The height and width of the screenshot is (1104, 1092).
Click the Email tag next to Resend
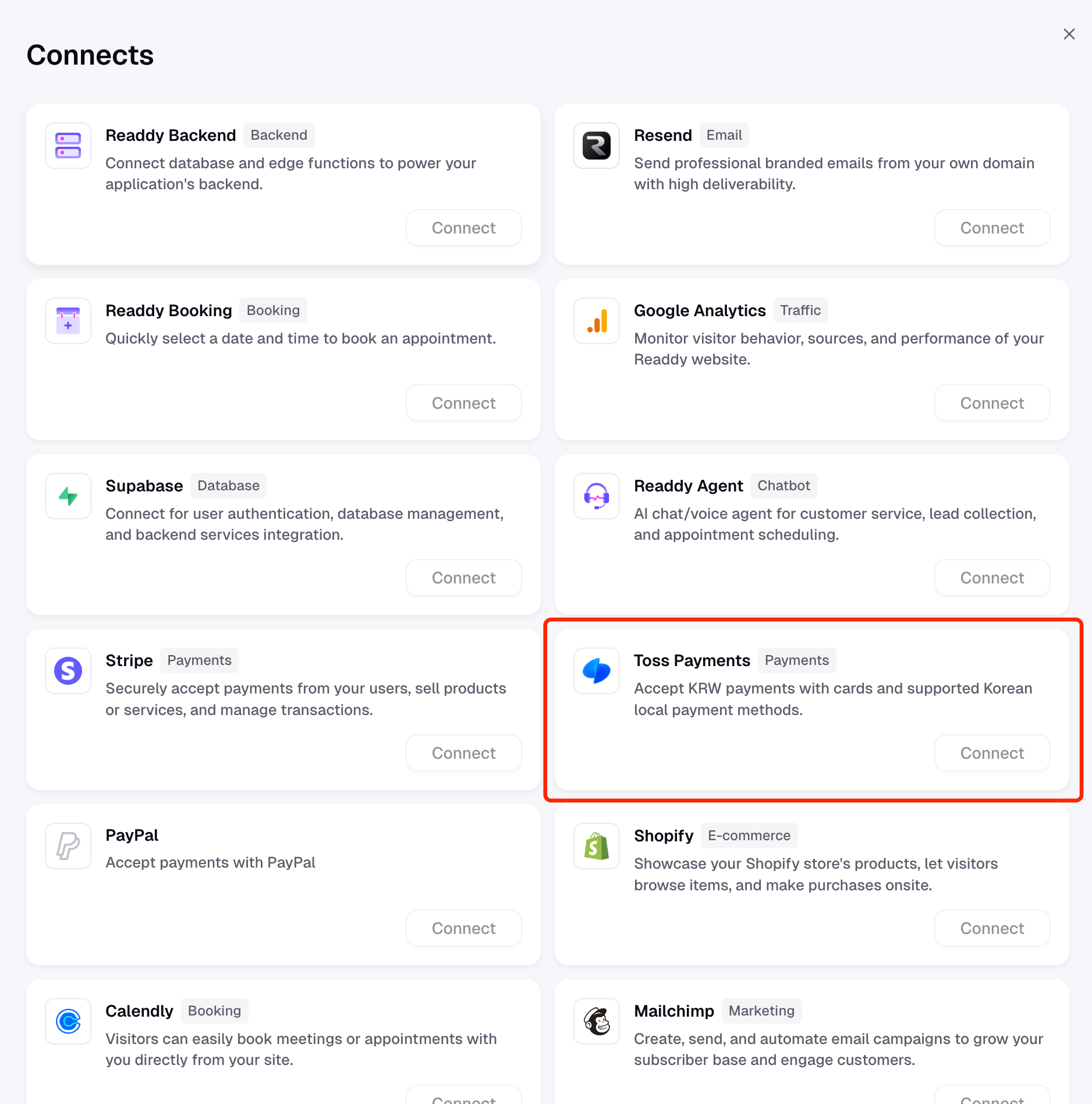click(724, 135)
